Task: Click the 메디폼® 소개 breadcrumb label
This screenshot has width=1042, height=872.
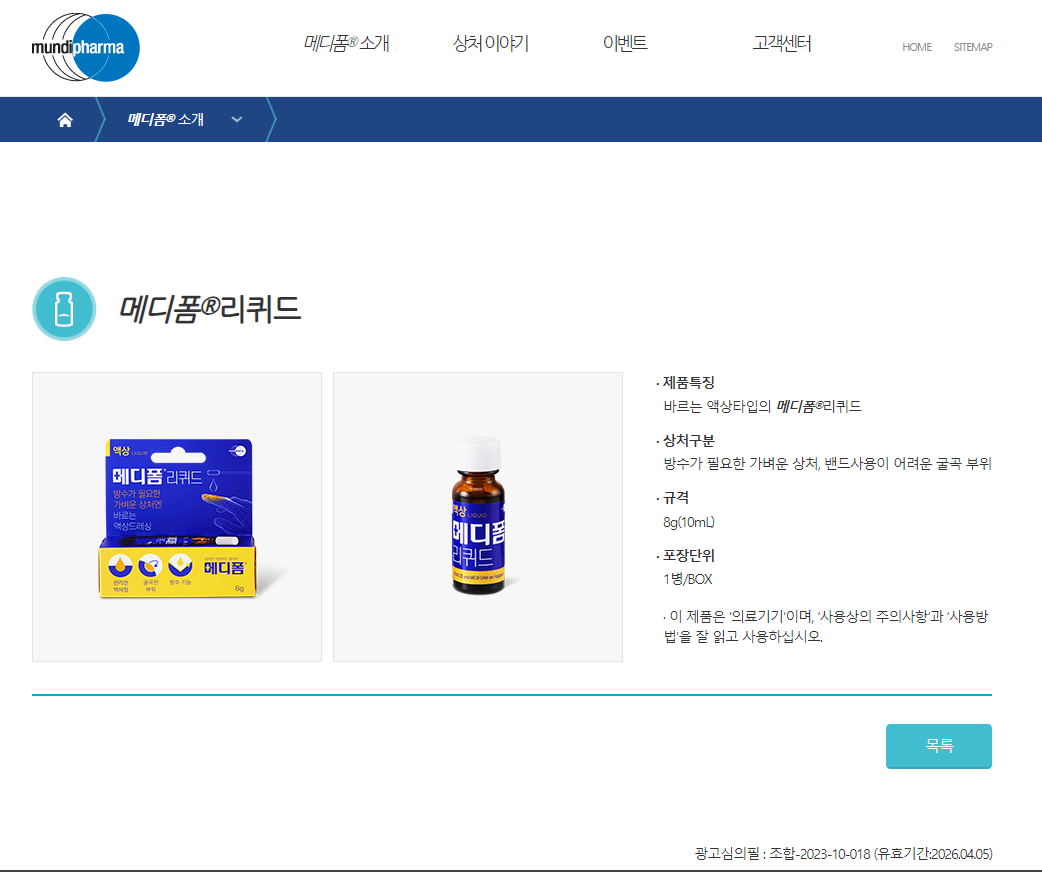Action: 165,120
